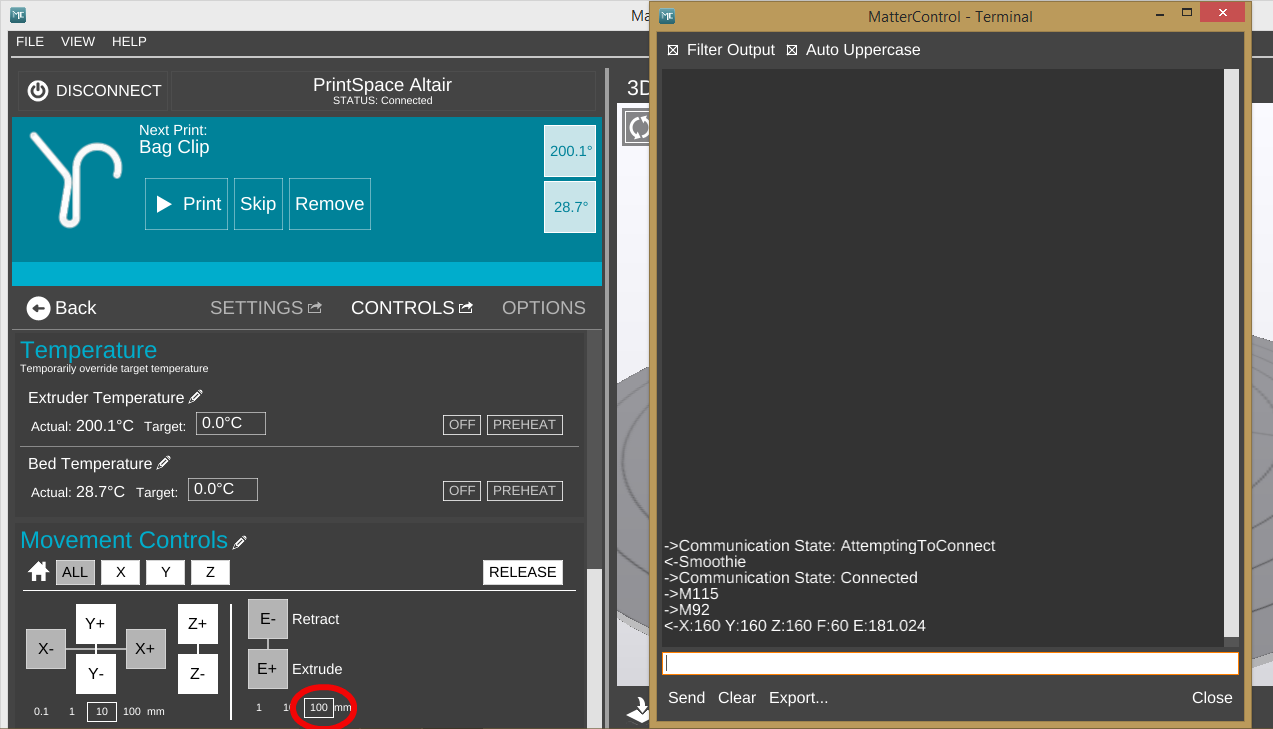Viewport: 1273px width, 729px height.
Task: Home ALL axes
Action: tap(75, 572)
